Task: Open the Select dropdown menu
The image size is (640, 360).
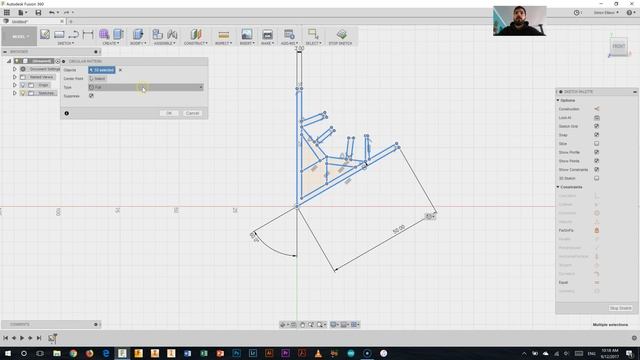Action: coord(313,43)
